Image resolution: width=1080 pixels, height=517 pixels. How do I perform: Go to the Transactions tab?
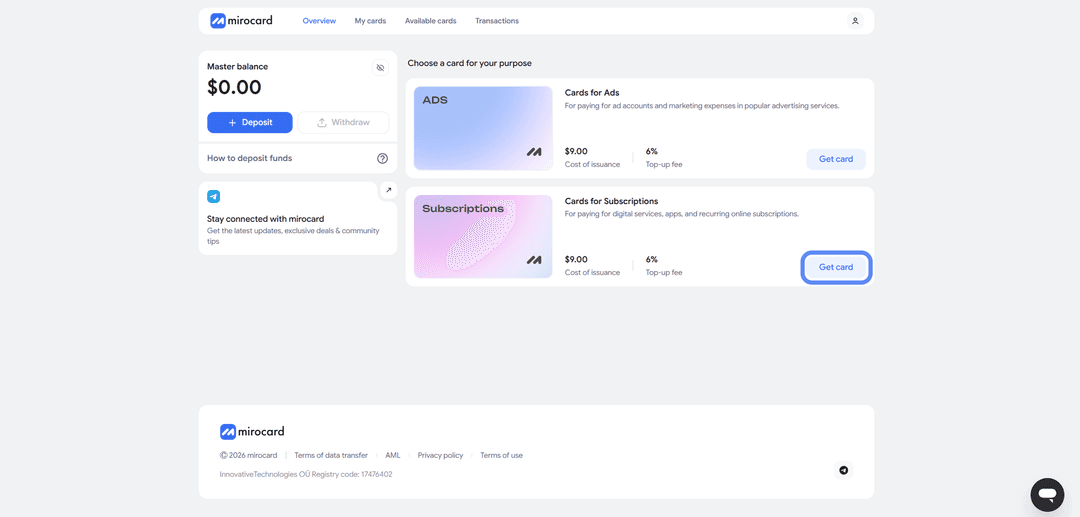click(x=497, y=21)
